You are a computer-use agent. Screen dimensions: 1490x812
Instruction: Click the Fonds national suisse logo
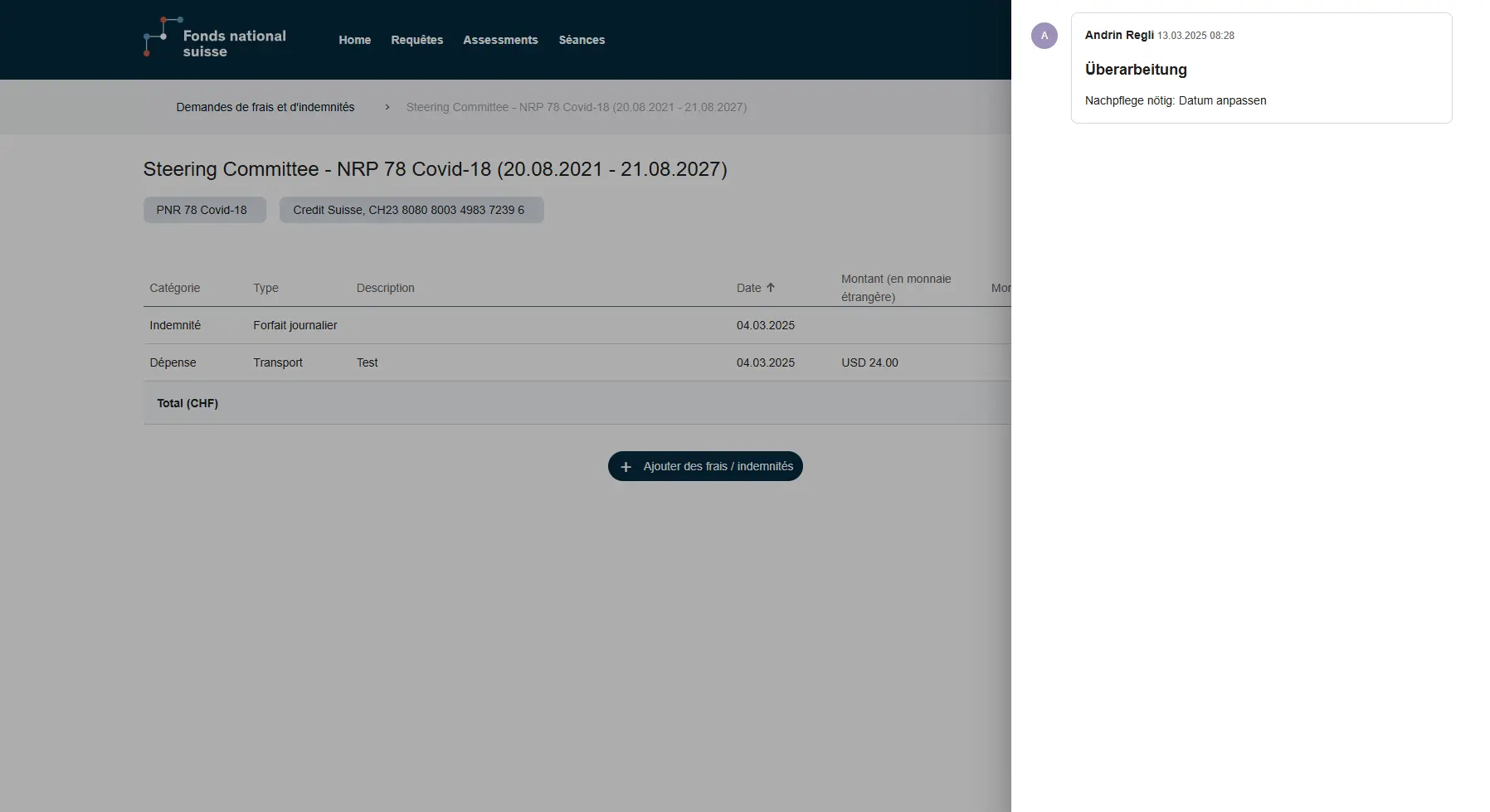coord(215,39)
